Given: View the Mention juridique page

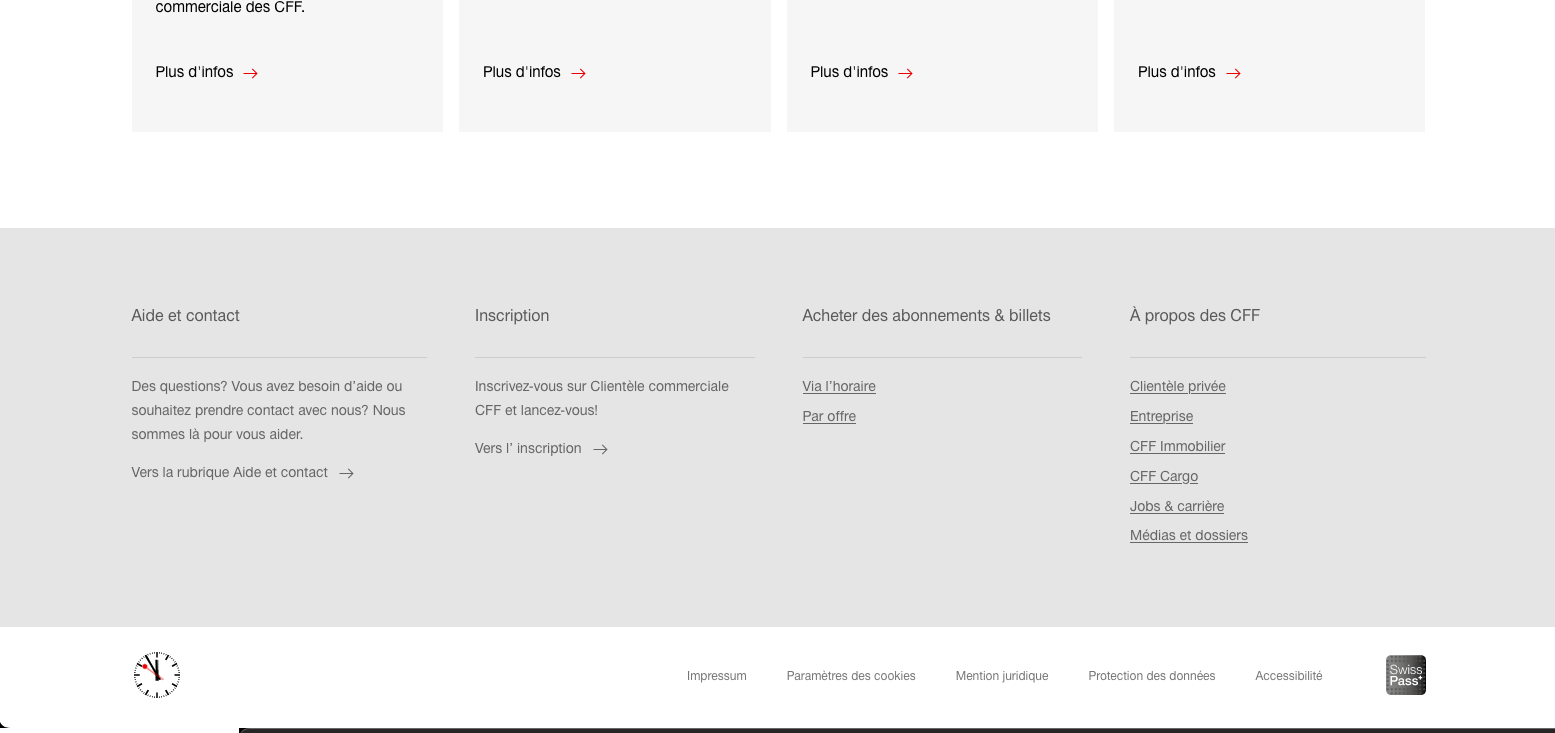Looking at the screenshot, I should coord(1001,676).
